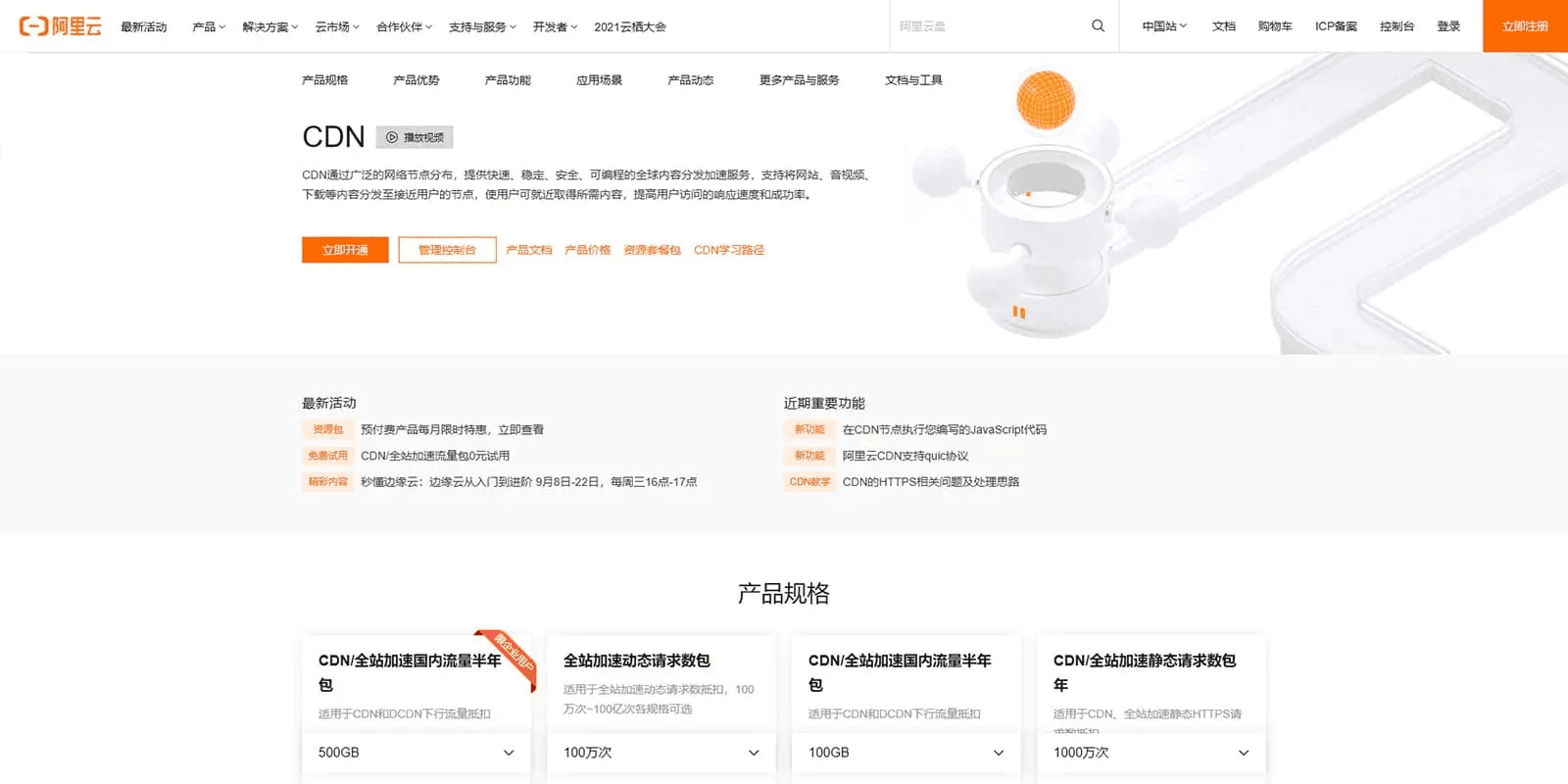Click the 资源包 tag label
The width and height of the screenshot is (1568, 784).
327,429
